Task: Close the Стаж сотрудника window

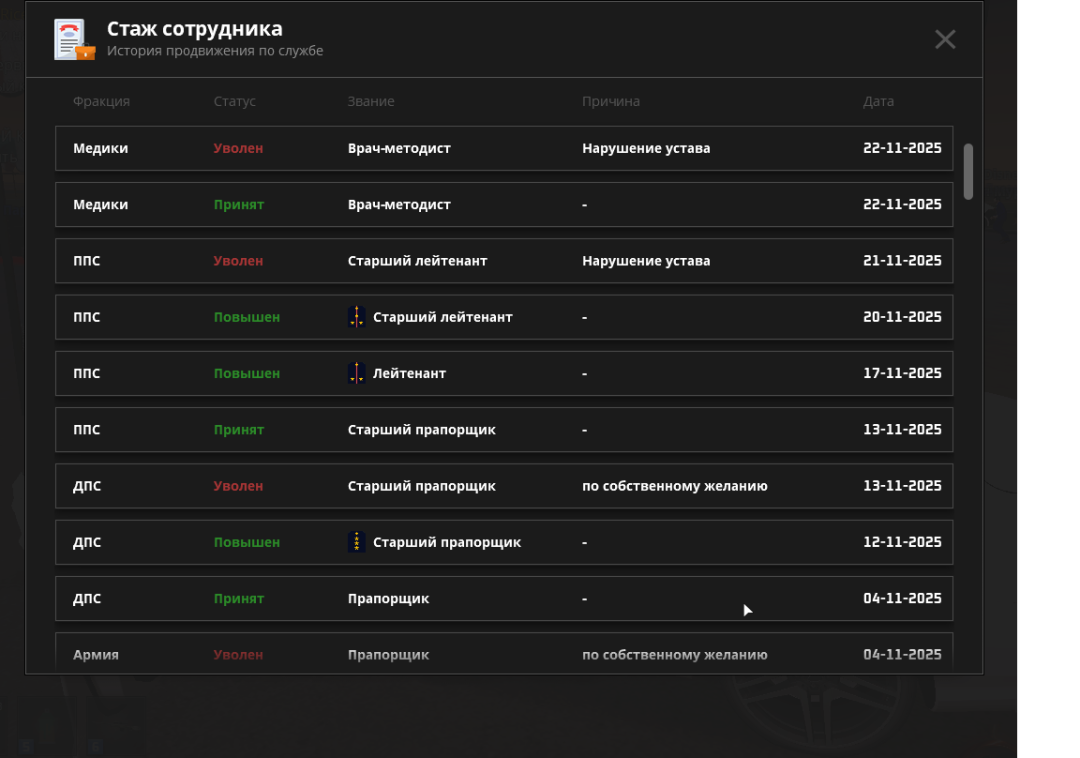Action: coord(945,40)
